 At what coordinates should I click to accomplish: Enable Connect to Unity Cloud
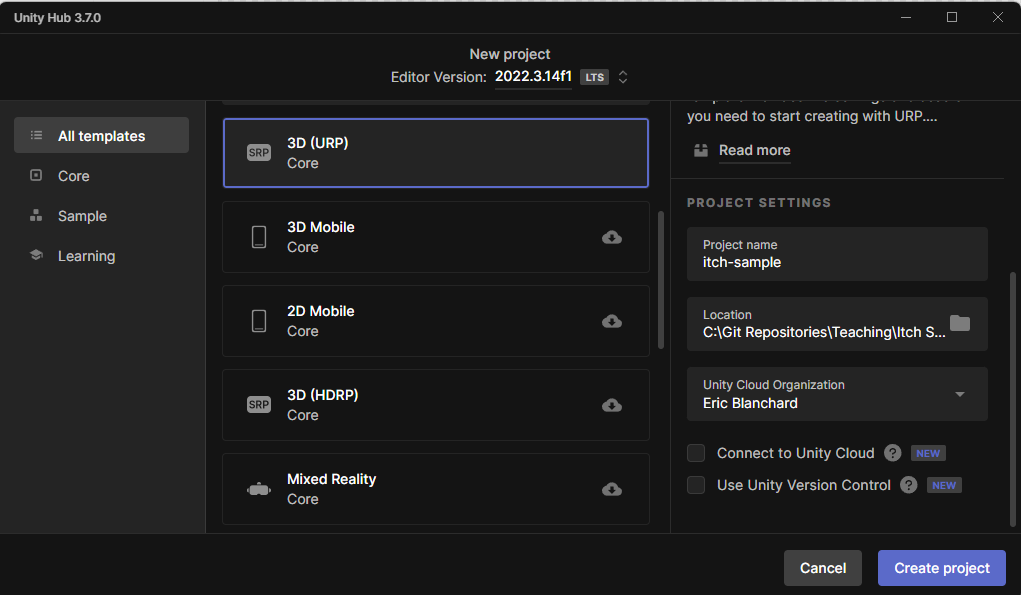tap(695, 452)
